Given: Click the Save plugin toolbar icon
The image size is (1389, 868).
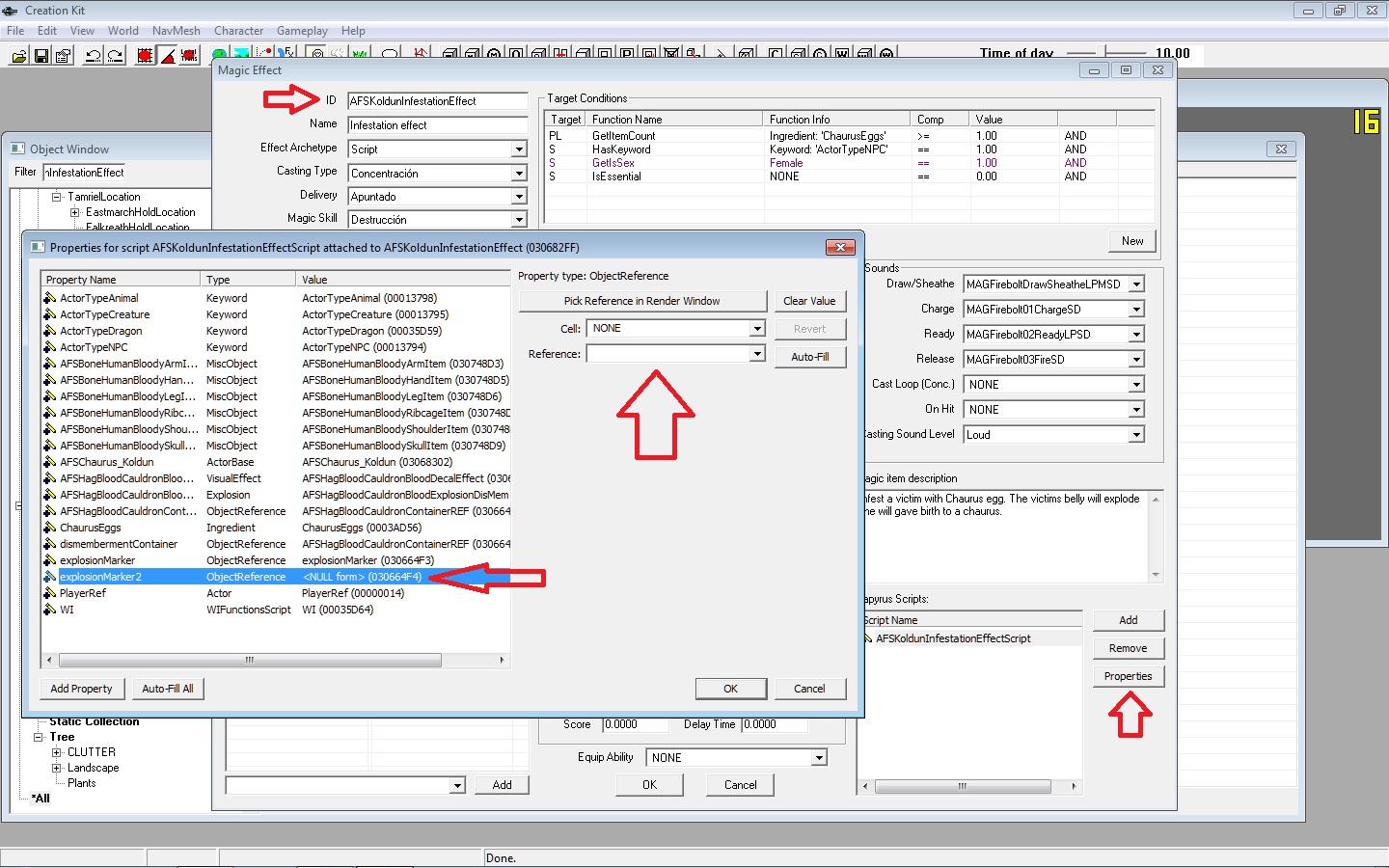Looking at the screenshot, I should pyautogui.click(x=41, y=56).
